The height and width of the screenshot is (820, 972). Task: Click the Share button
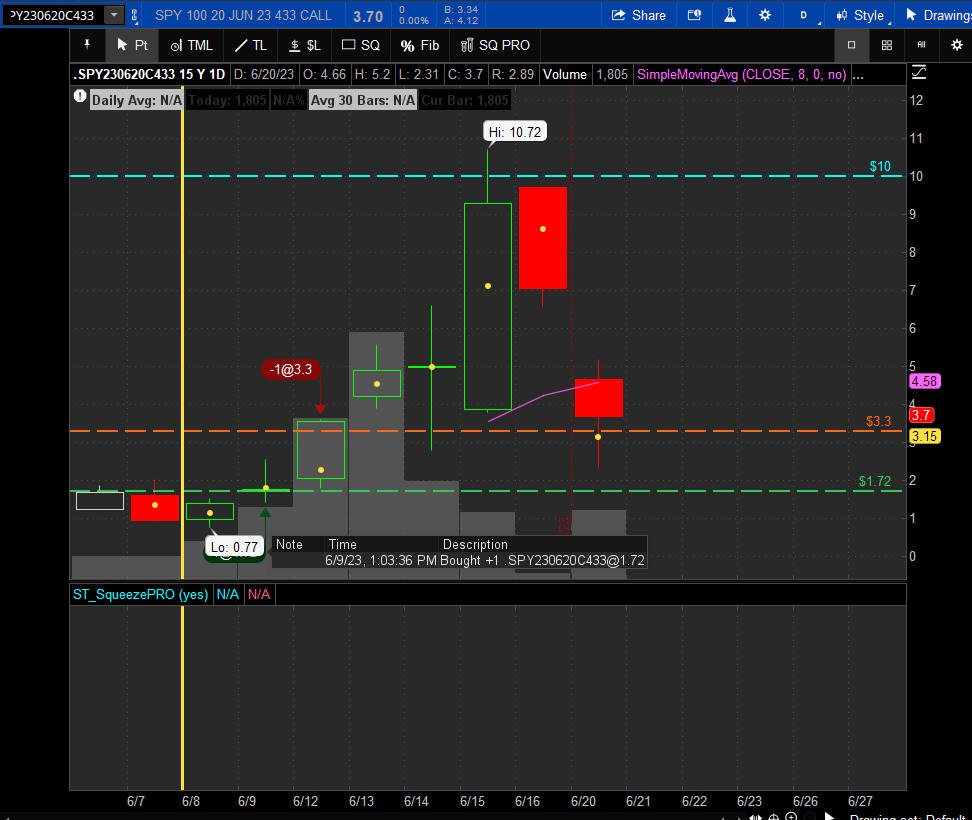(638, 15)
